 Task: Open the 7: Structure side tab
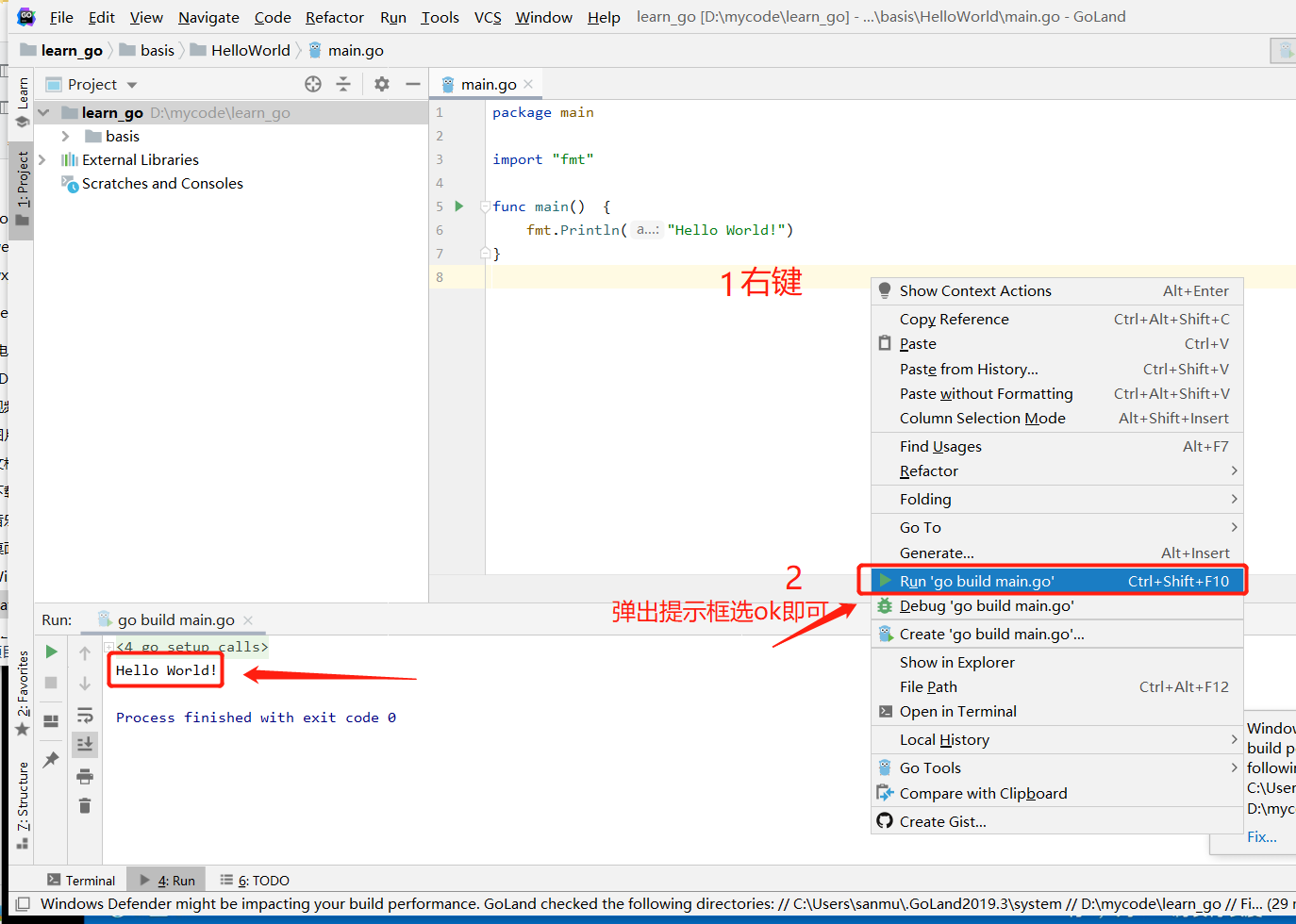[23, 804]
